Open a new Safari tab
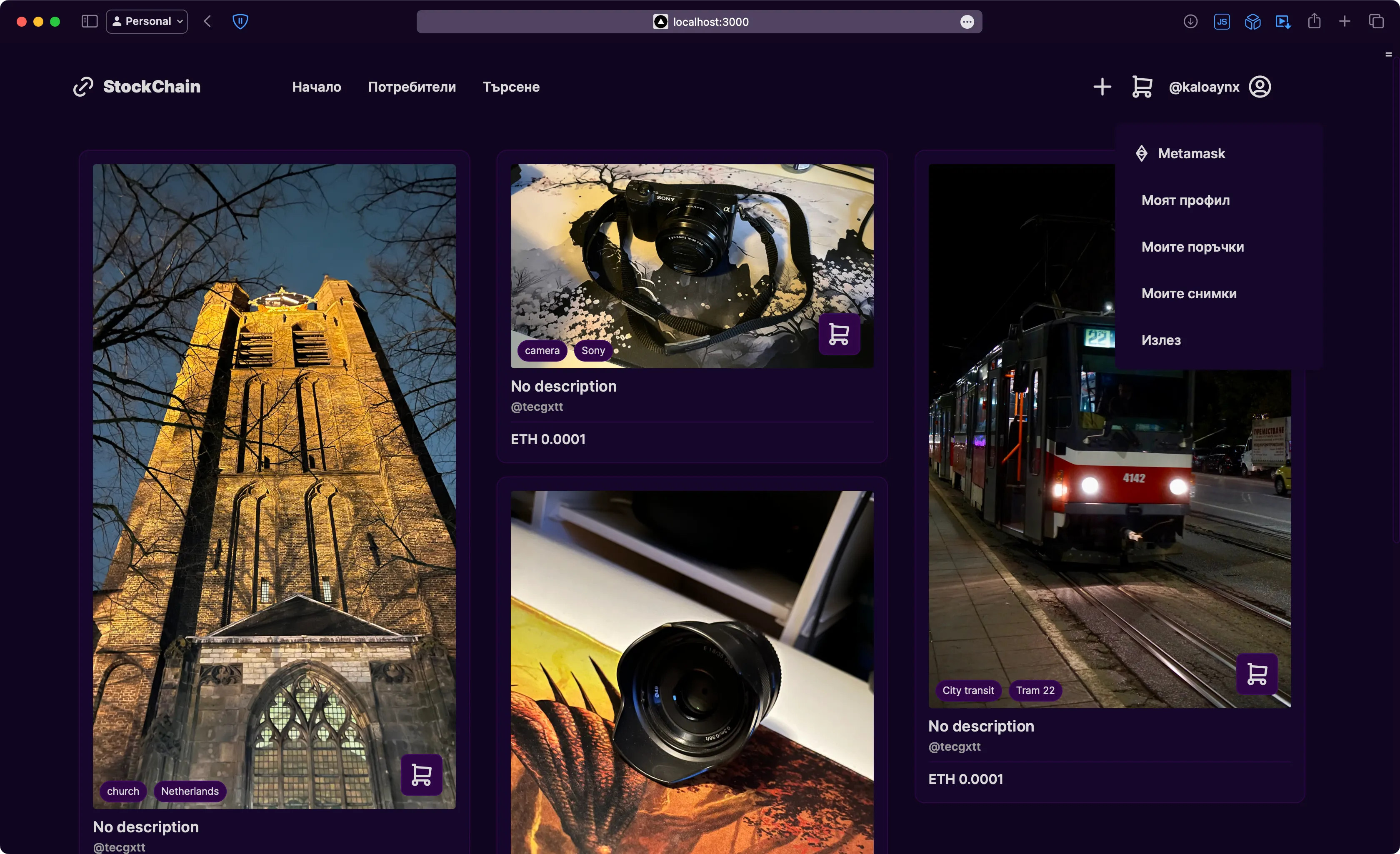 click(1345, 22)
